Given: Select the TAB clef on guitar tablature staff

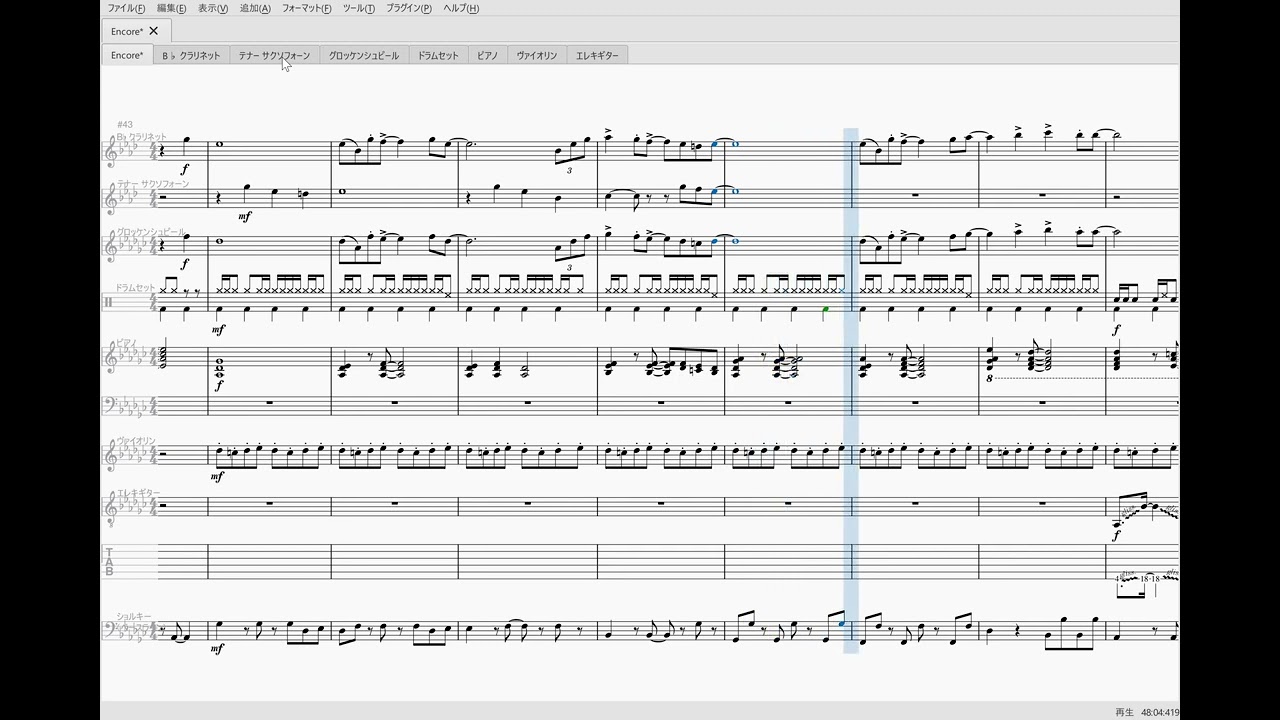Looking at the screenshot, I should tap(109, 561).
